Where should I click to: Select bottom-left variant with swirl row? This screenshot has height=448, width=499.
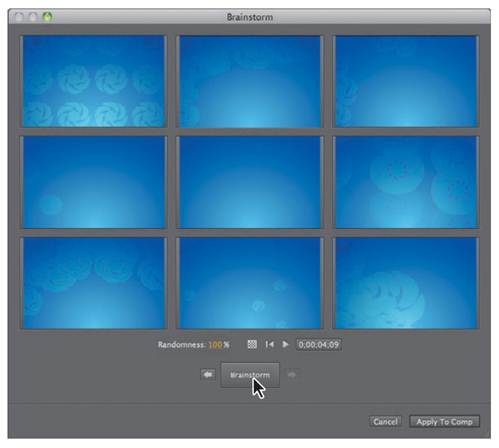coord(94,283)
